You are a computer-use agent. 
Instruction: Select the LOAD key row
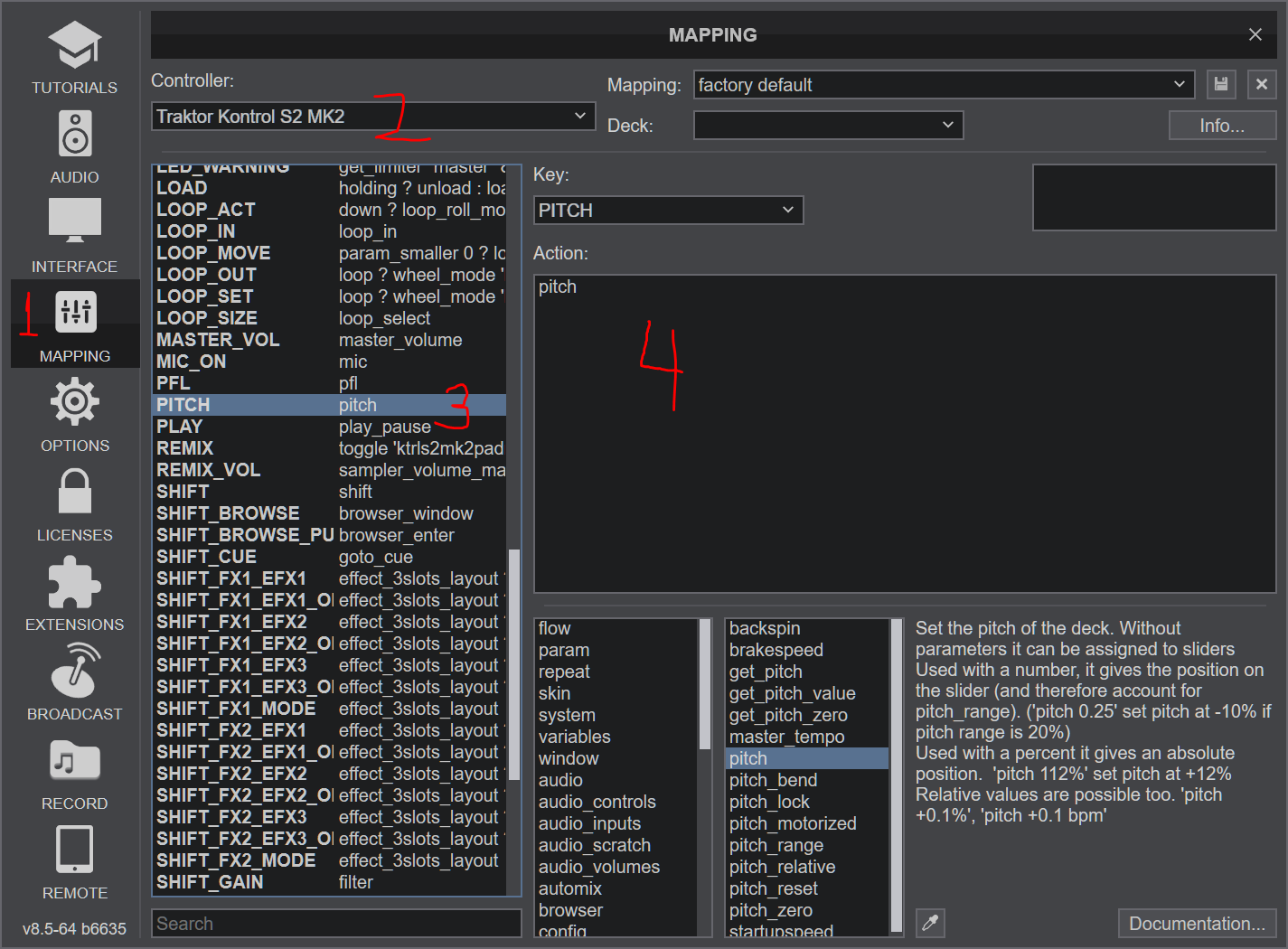[x=330, y=188]
